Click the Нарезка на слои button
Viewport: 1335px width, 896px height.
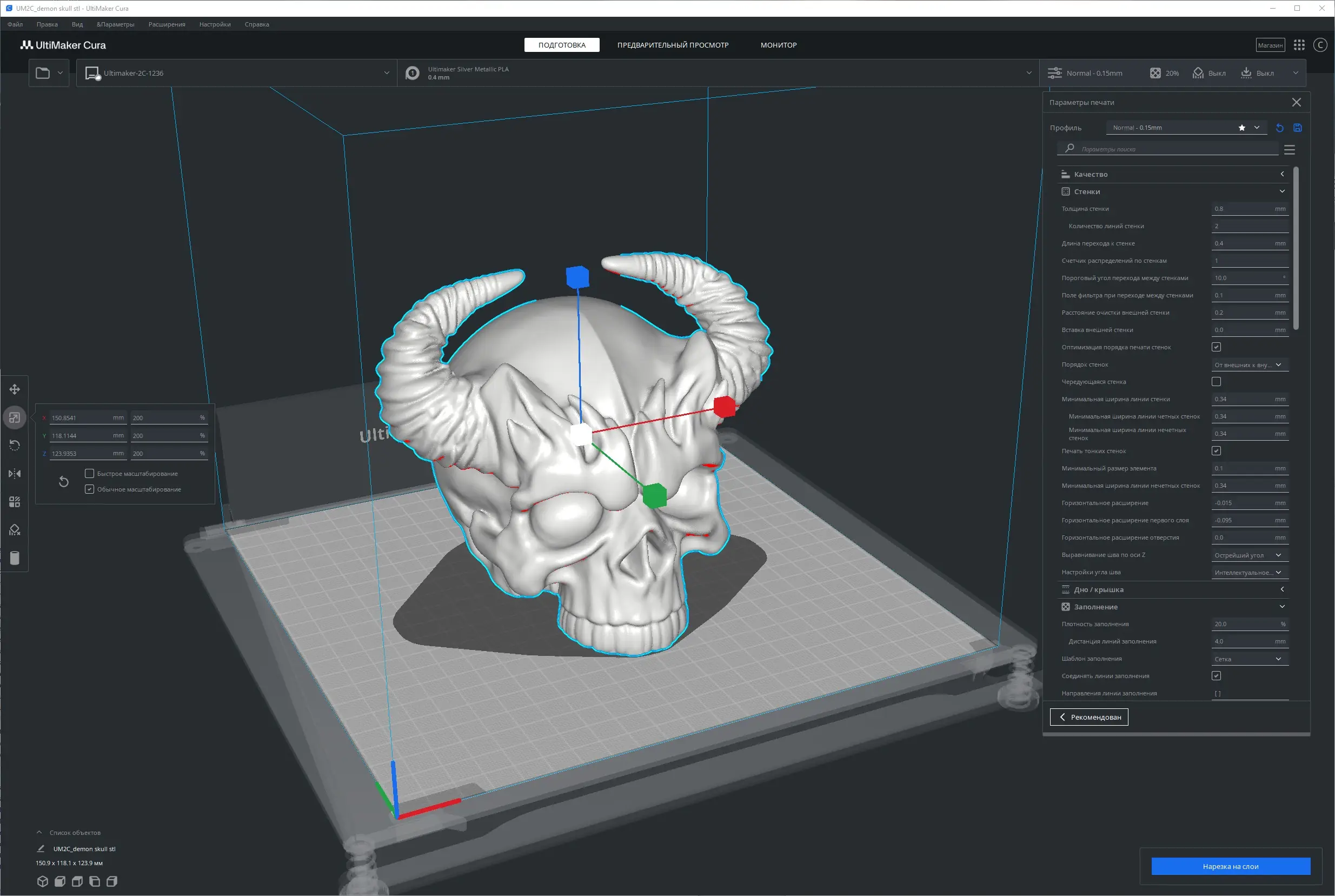(x=1230, y=866)
